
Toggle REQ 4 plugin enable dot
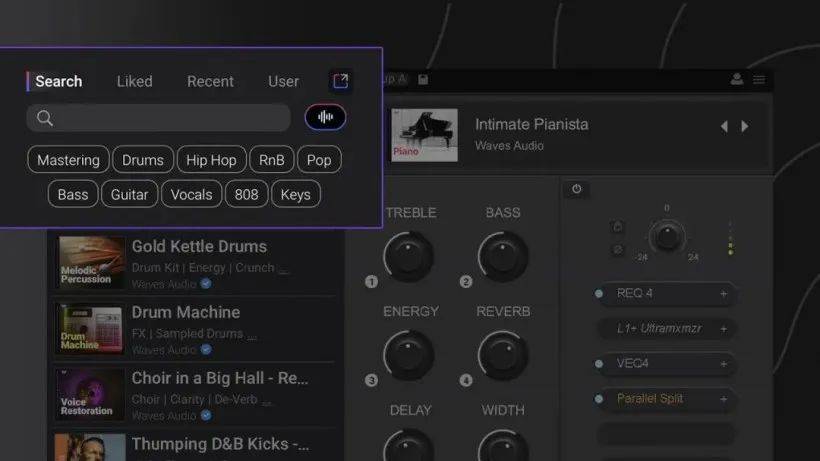pyautogui.click(x=599, y=294)
